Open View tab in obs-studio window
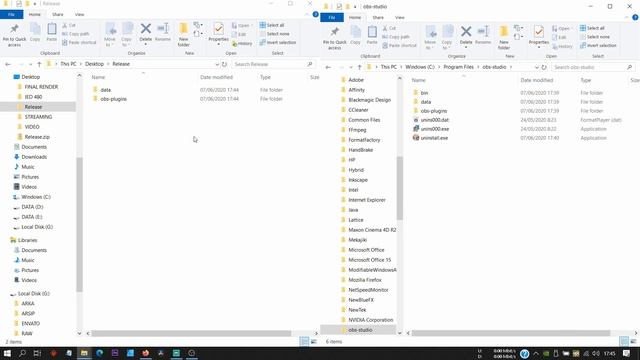Viewport: 640px width, 360px height. click(x=400, y=18)
